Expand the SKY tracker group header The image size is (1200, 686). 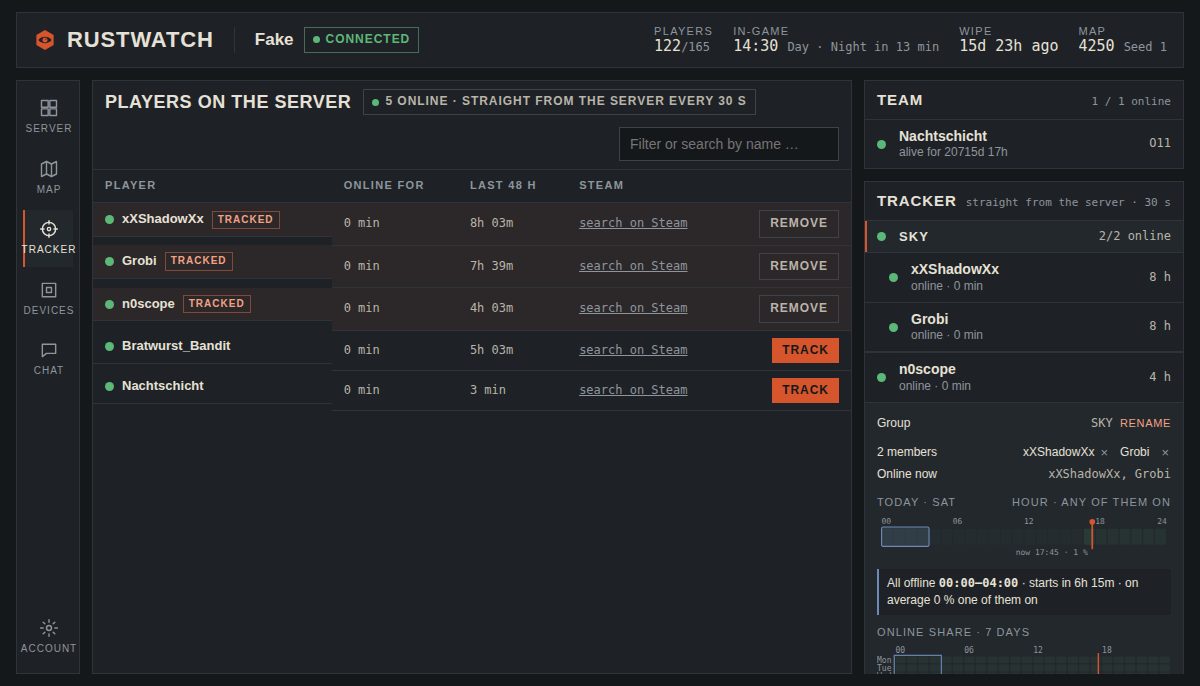tap(1024, 236)
